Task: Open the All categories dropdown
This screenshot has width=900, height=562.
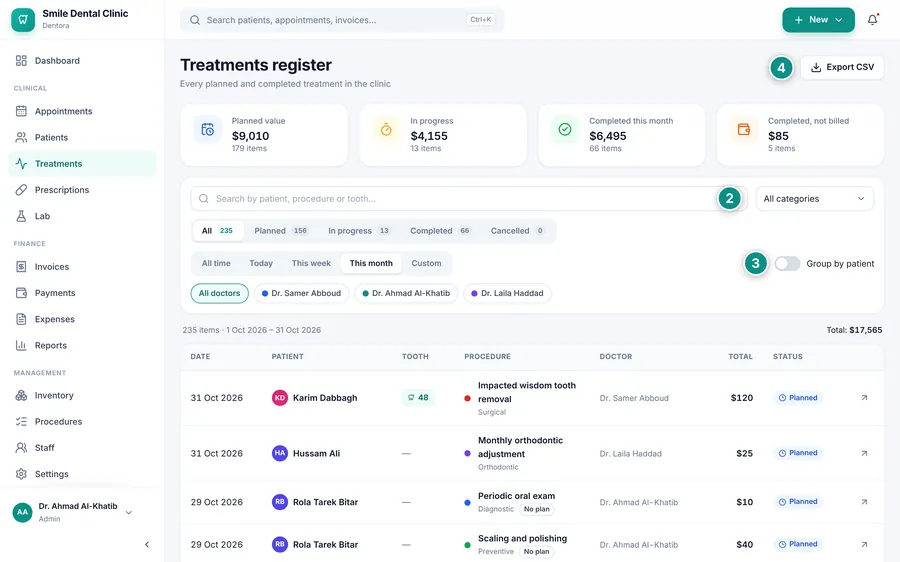Action: point(814,199)
